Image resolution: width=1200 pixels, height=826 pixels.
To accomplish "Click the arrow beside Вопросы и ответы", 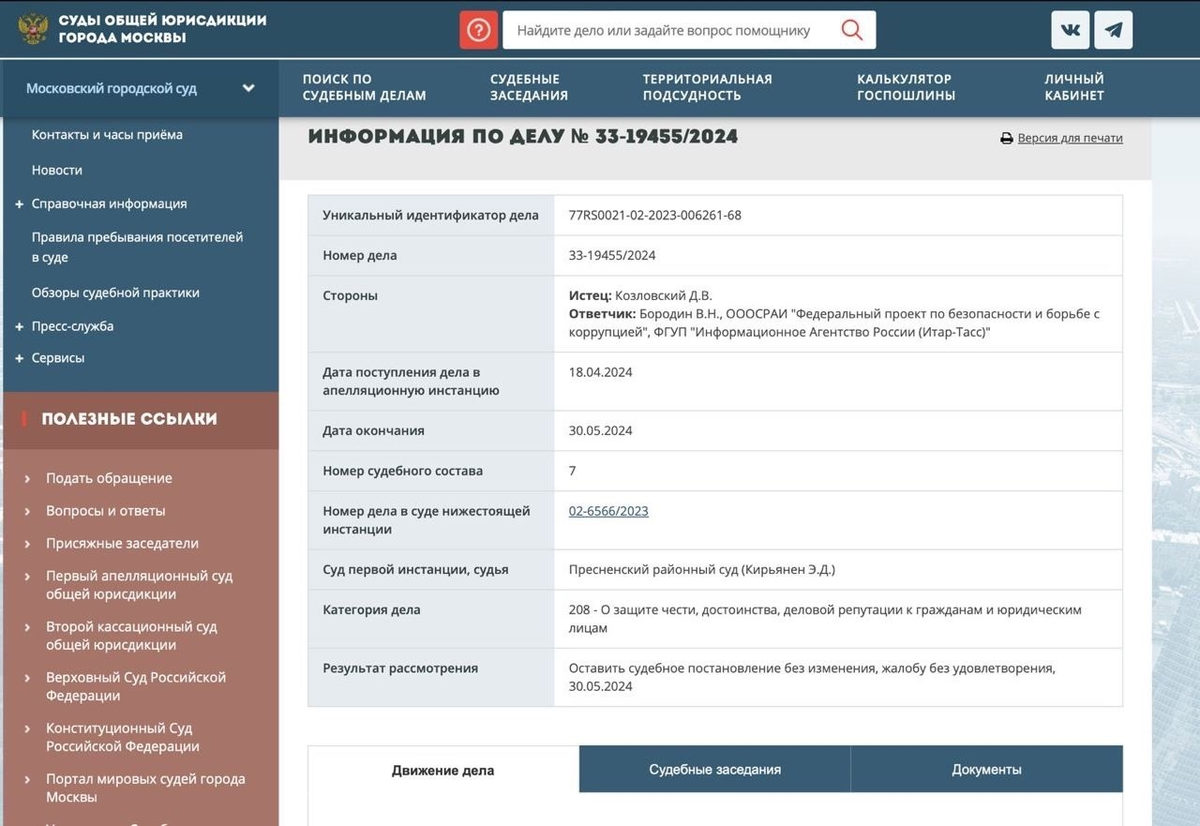I will pos(27,511).
